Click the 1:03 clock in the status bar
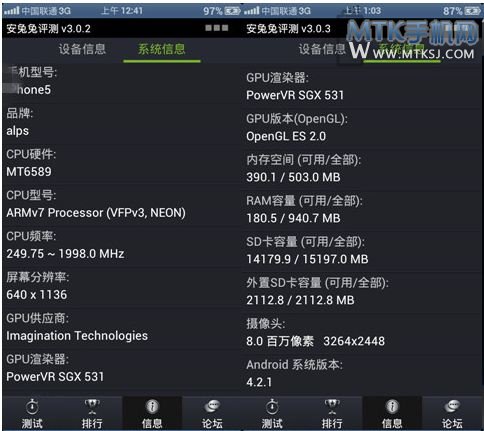 pyautogui.click(x=363, y=11)
